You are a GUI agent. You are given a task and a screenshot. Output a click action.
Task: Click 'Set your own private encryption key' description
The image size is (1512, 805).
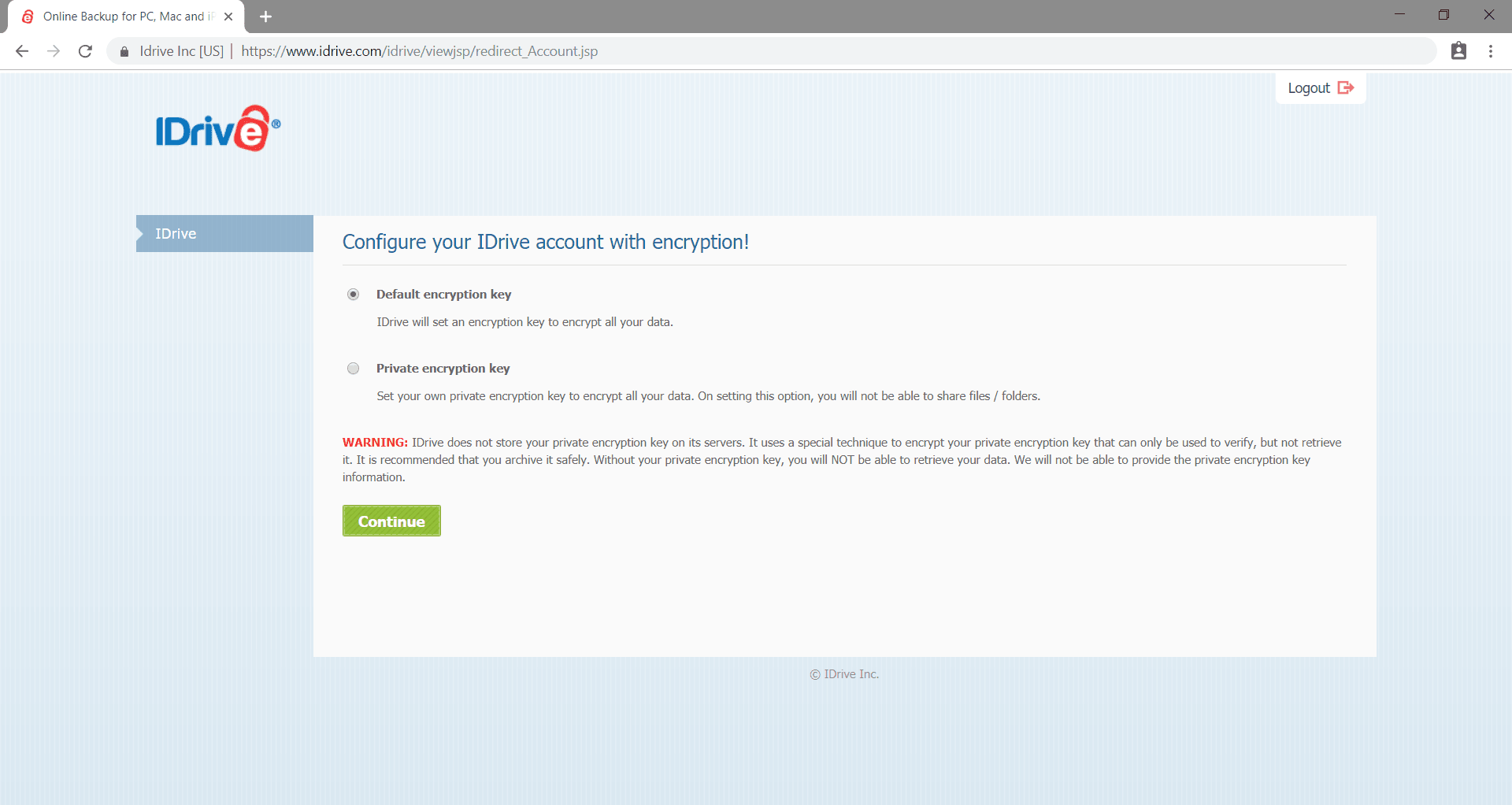pyautogui.click(x=708, y=396)
